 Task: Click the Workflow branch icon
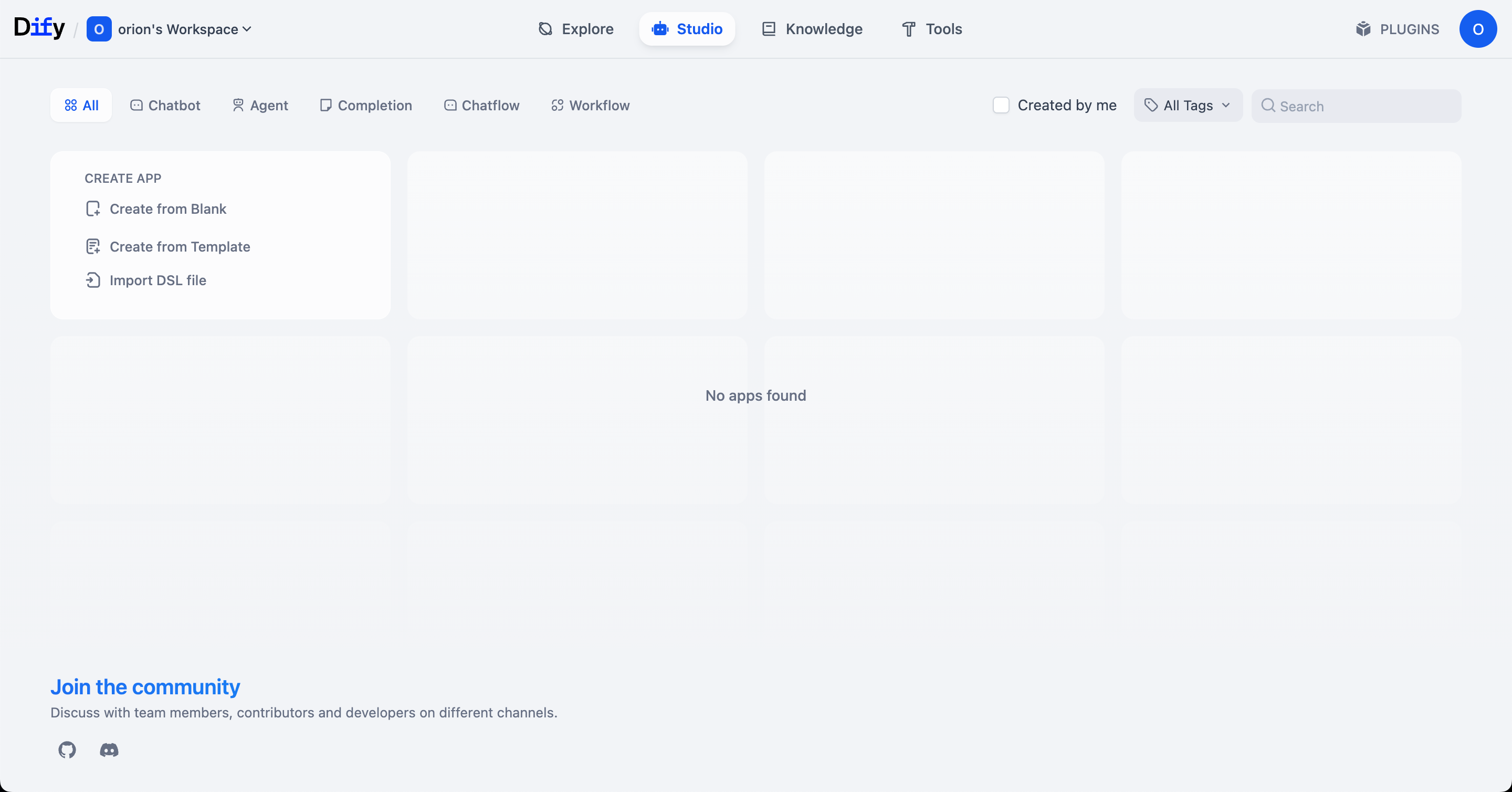pos(556,105)
